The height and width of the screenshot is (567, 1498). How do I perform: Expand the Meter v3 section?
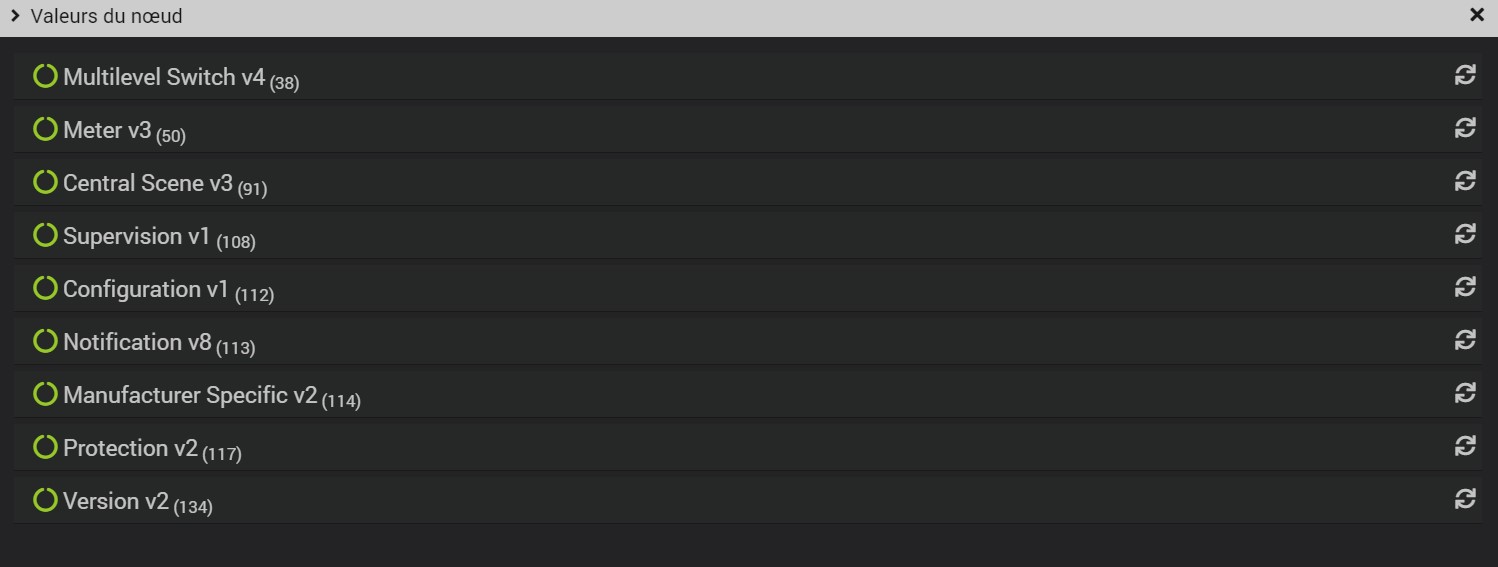click(107, 130)
